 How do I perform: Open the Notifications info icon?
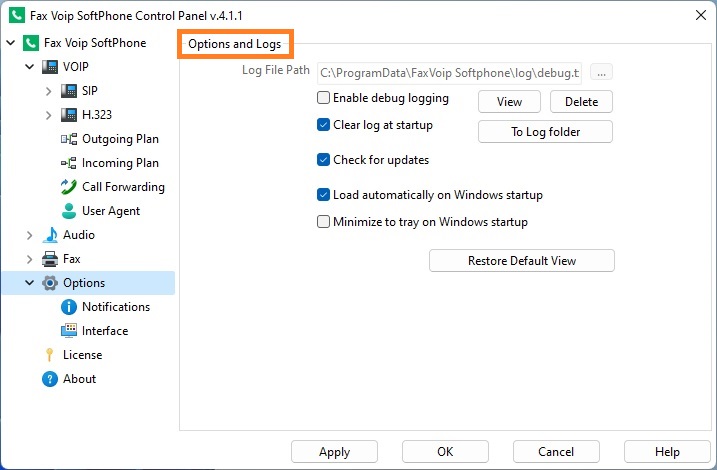[x=69, y=307]
